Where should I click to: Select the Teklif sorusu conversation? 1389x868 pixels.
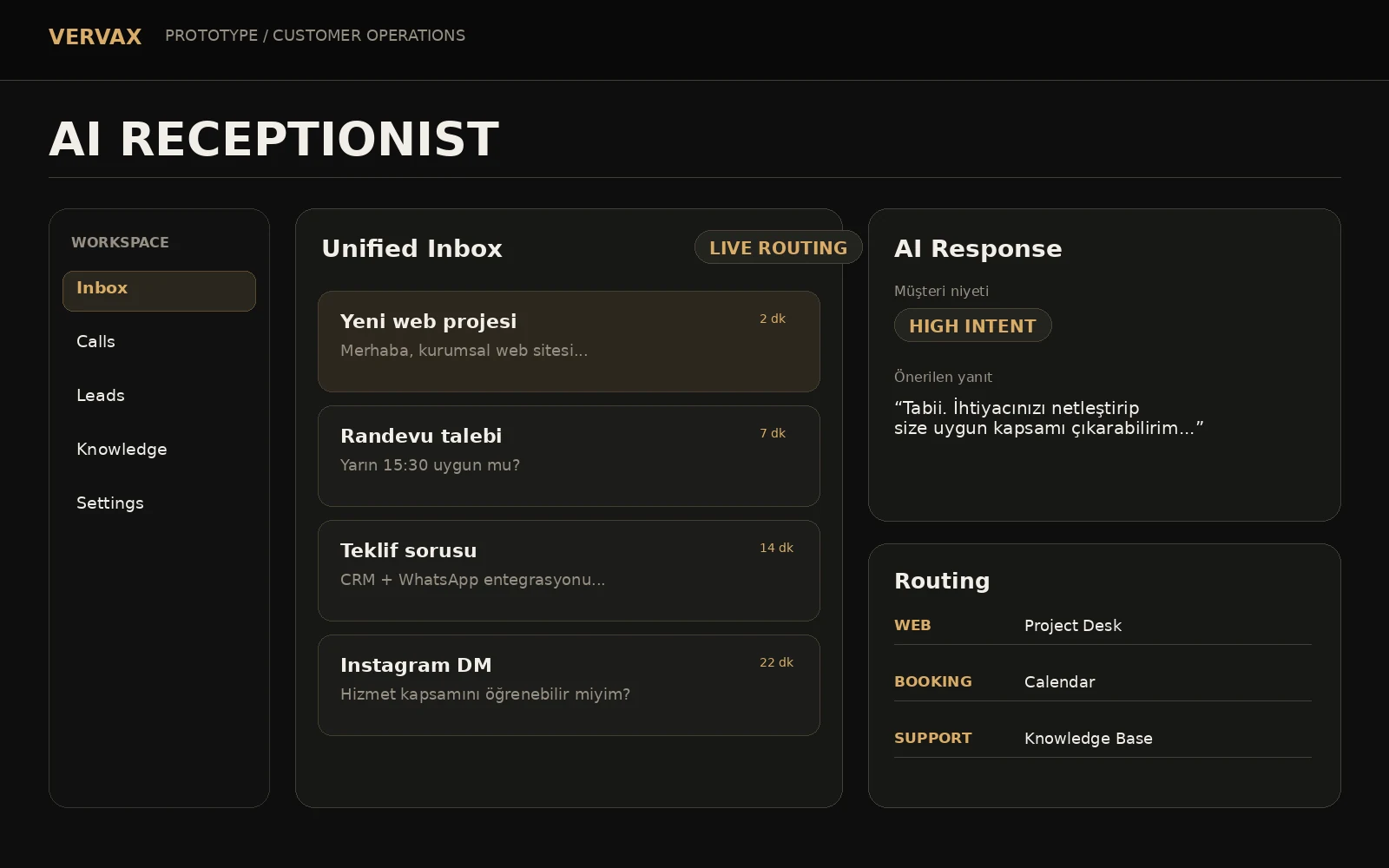569,570
